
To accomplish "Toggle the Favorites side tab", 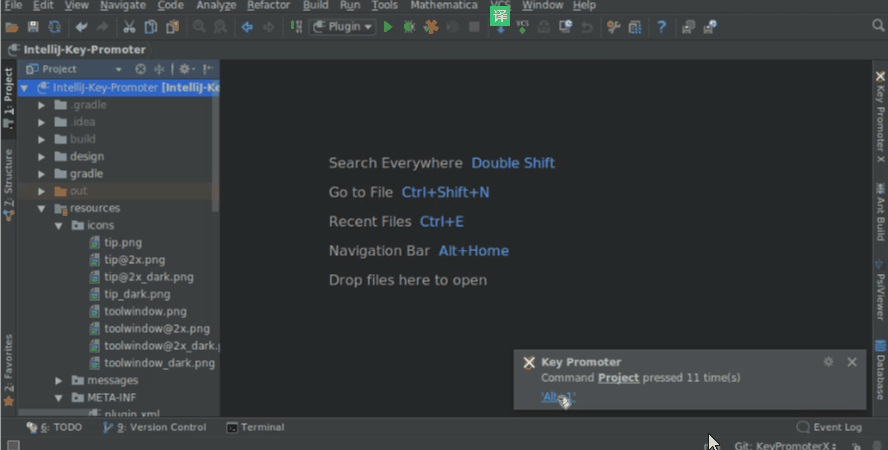I will pyautogui.click(x=8, y=369).
